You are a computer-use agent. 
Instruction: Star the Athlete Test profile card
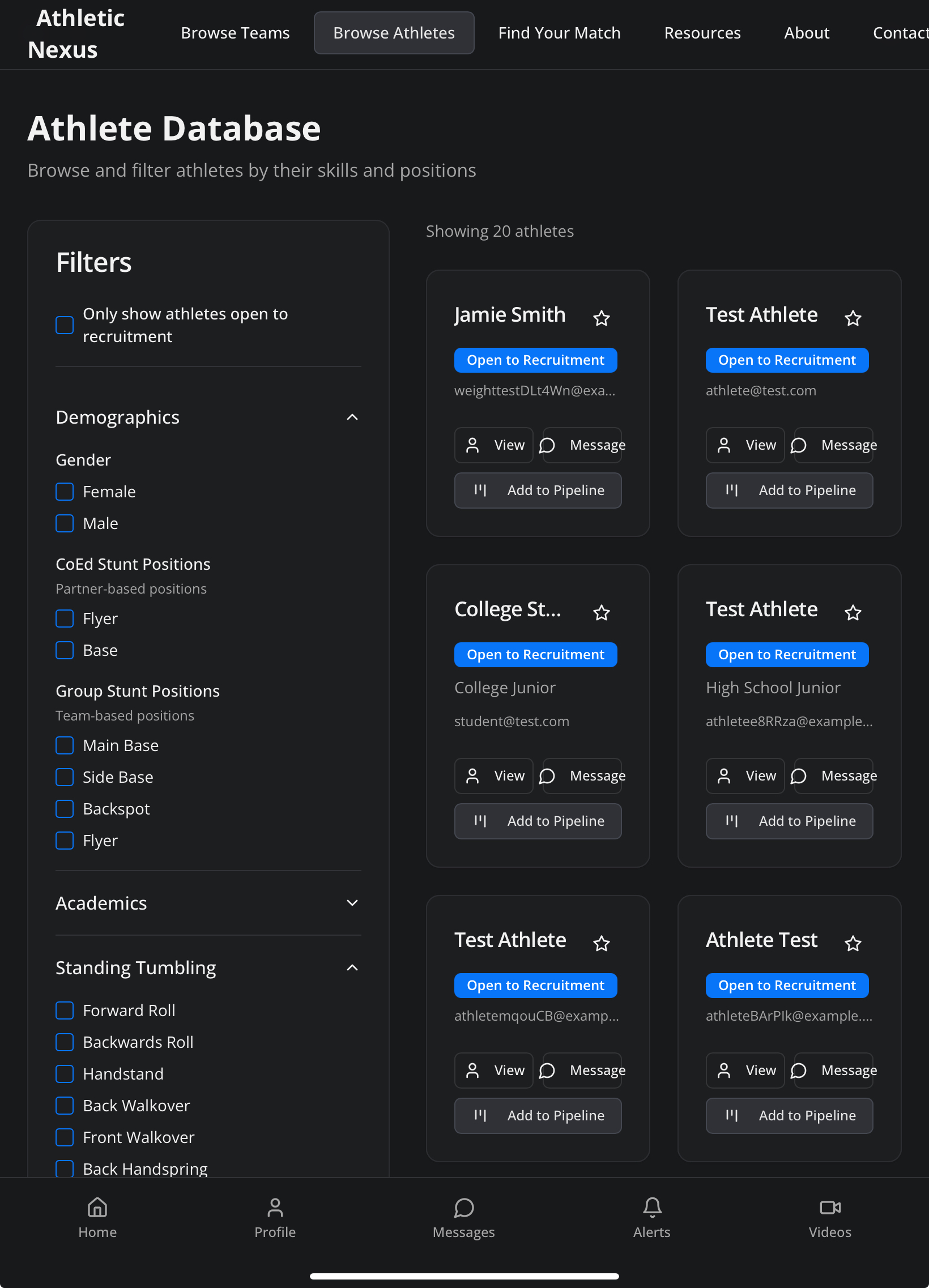[853, 943]
